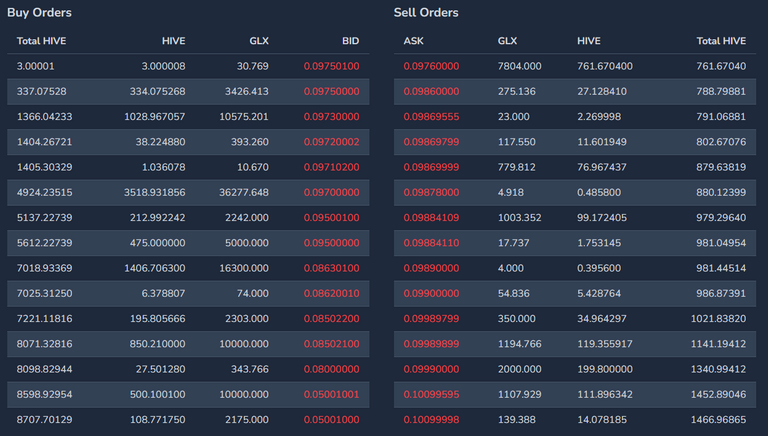The image size is (768, 436).
Task: Select bid price 0.09700000
Action: pyautogui.click(x=332, y=193)
